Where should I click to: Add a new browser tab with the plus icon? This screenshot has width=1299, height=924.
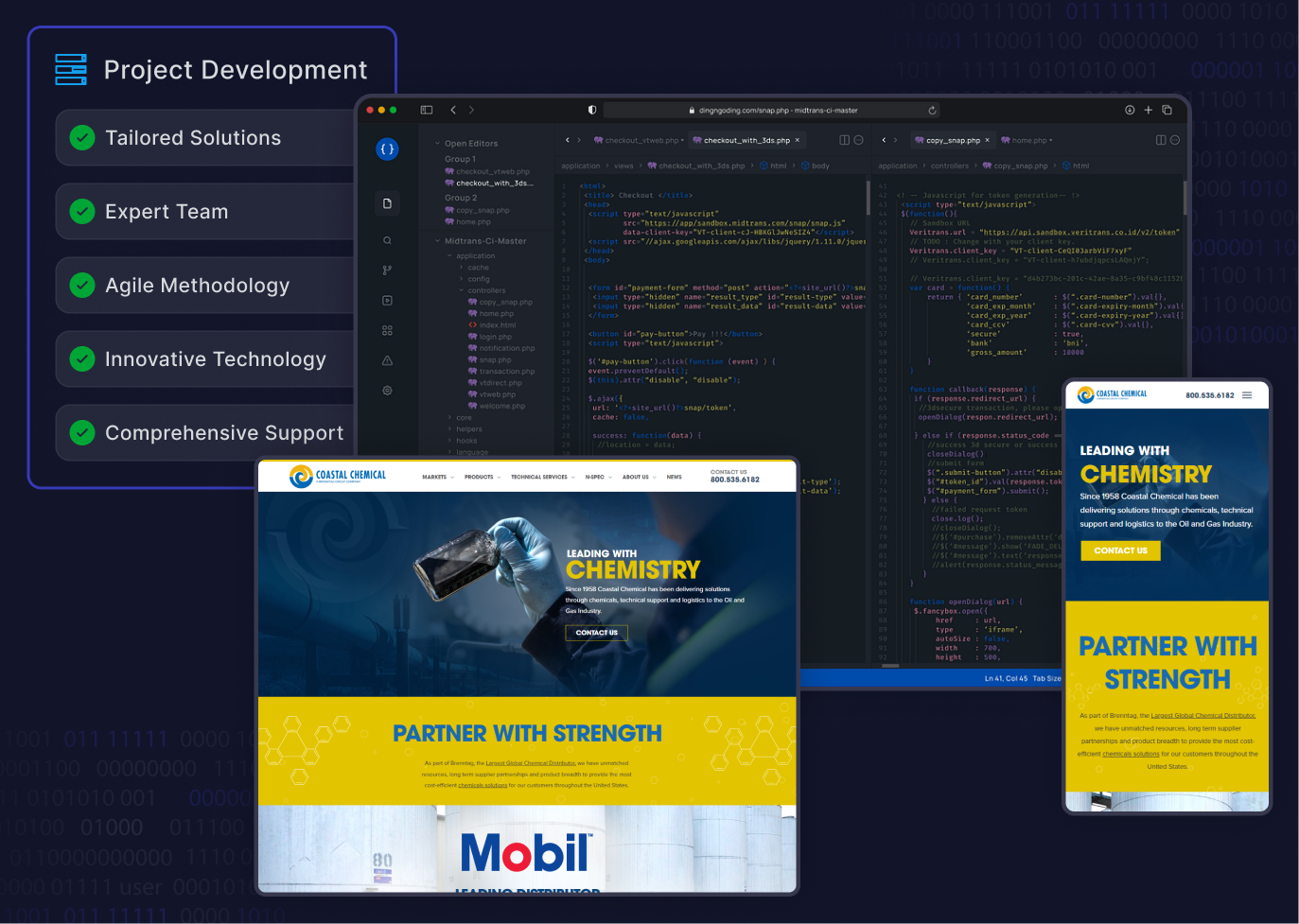(1149, 110)
